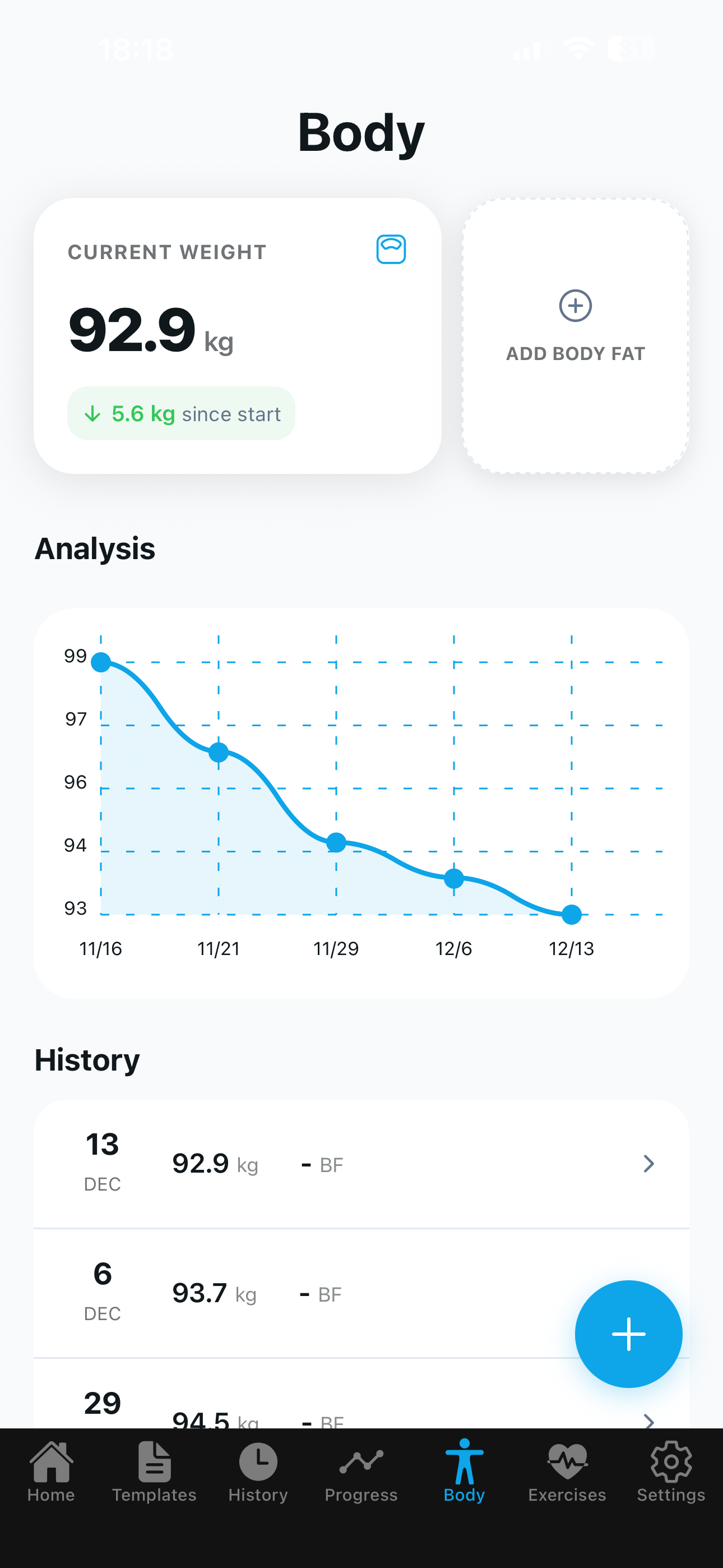Open the Progress tab

coord(361,1471)
